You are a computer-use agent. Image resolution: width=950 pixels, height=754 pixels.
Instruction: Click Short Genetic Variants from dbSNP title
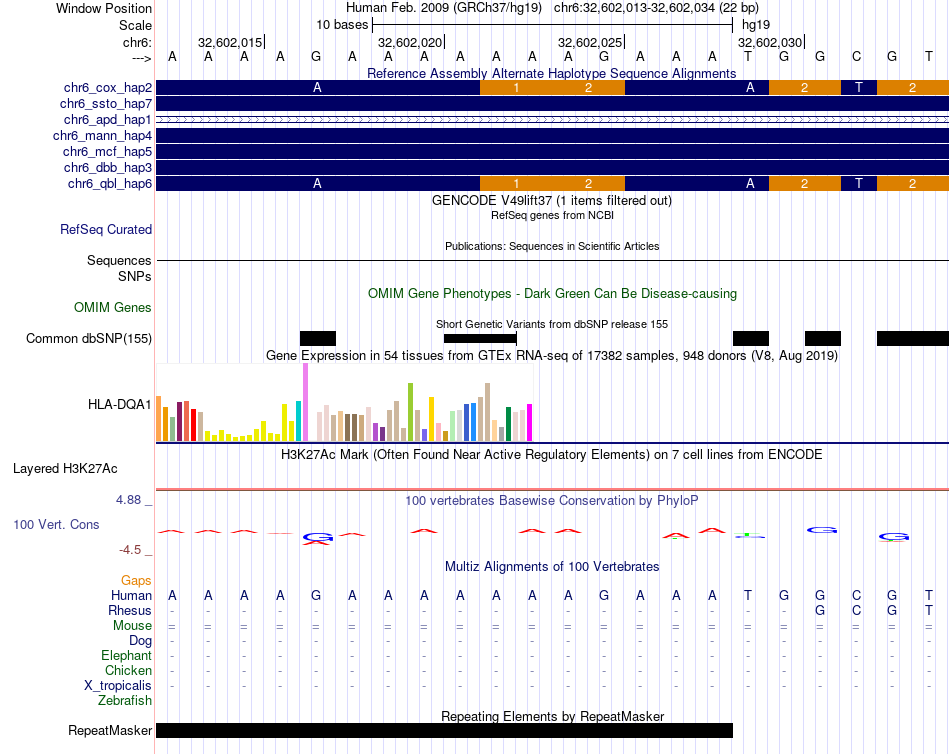coord(552,324)
